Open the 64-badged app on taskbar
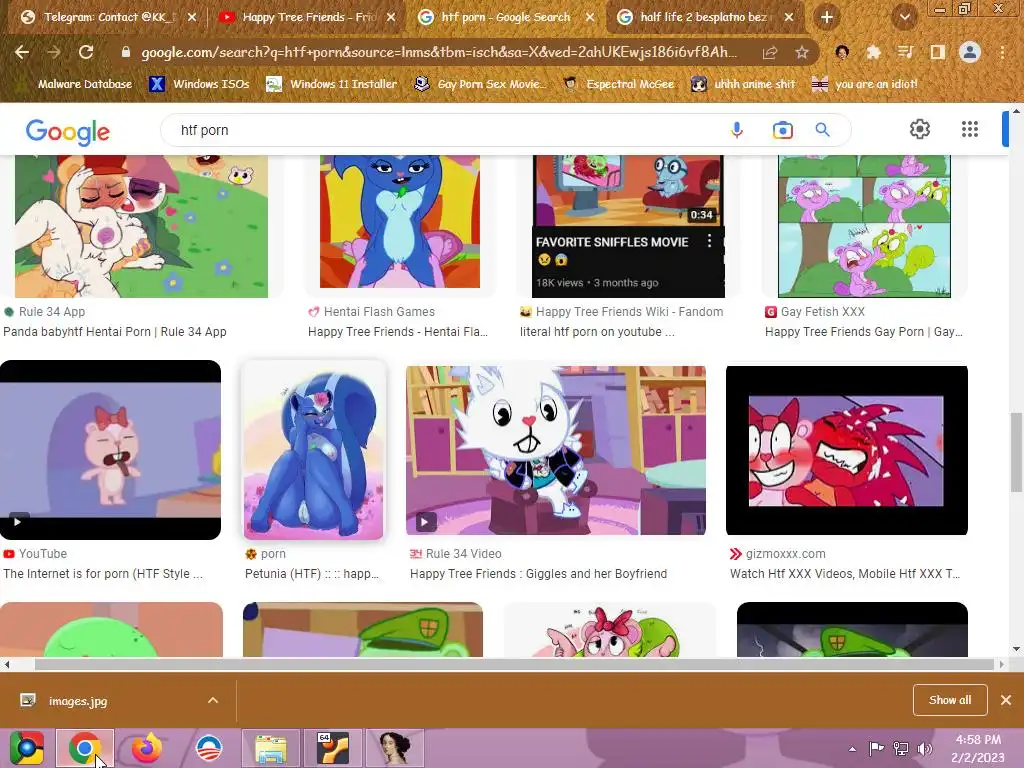Image resolution: width=1024 pixels, height=768 pixels. [332, 748]
